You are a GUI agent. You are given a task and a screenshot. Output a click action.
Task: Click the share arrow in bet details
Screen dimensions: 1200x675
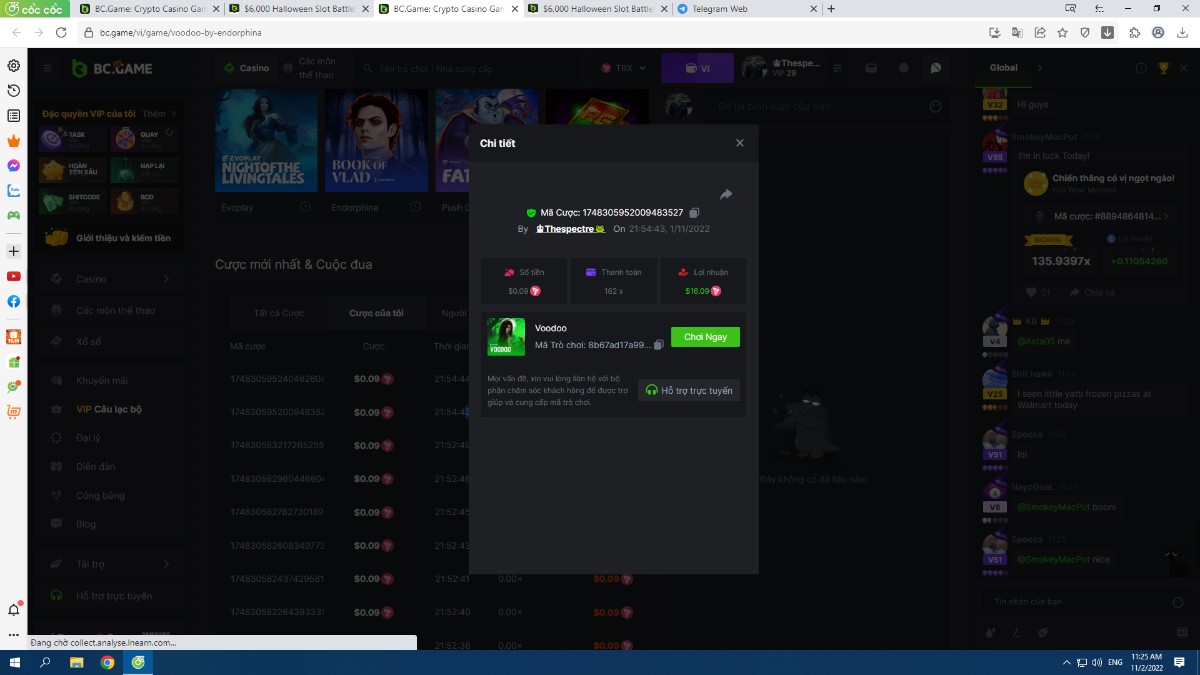[726, 194]
